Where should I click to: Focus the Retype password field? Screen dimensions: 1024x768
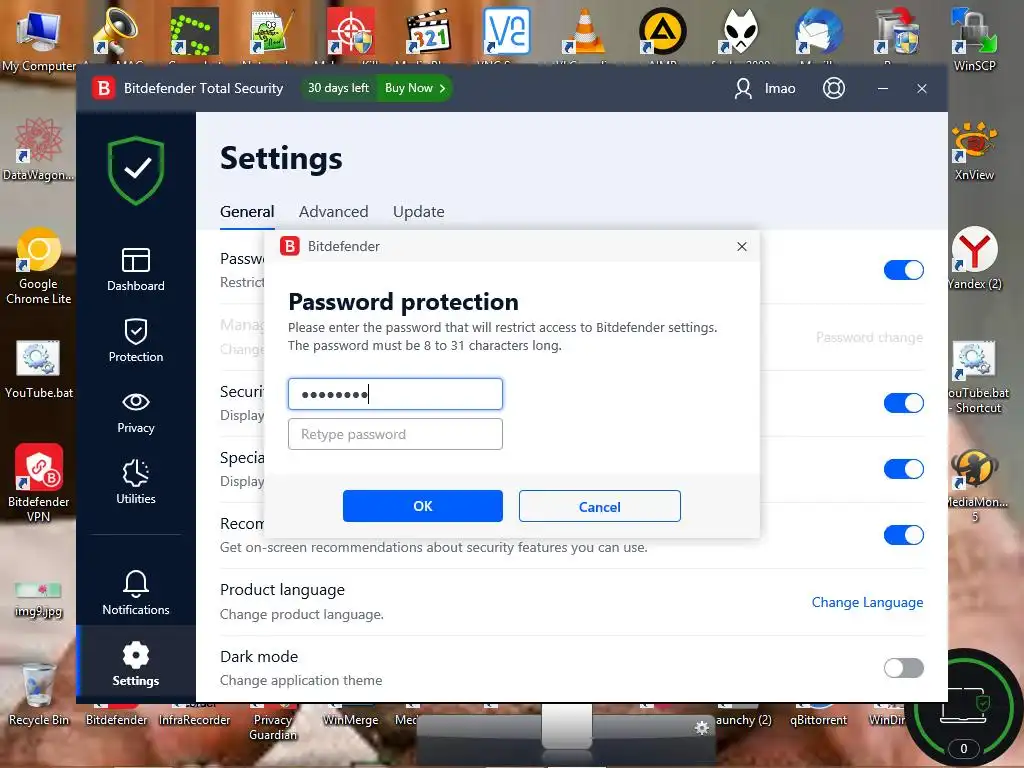(x=395, y=434)
